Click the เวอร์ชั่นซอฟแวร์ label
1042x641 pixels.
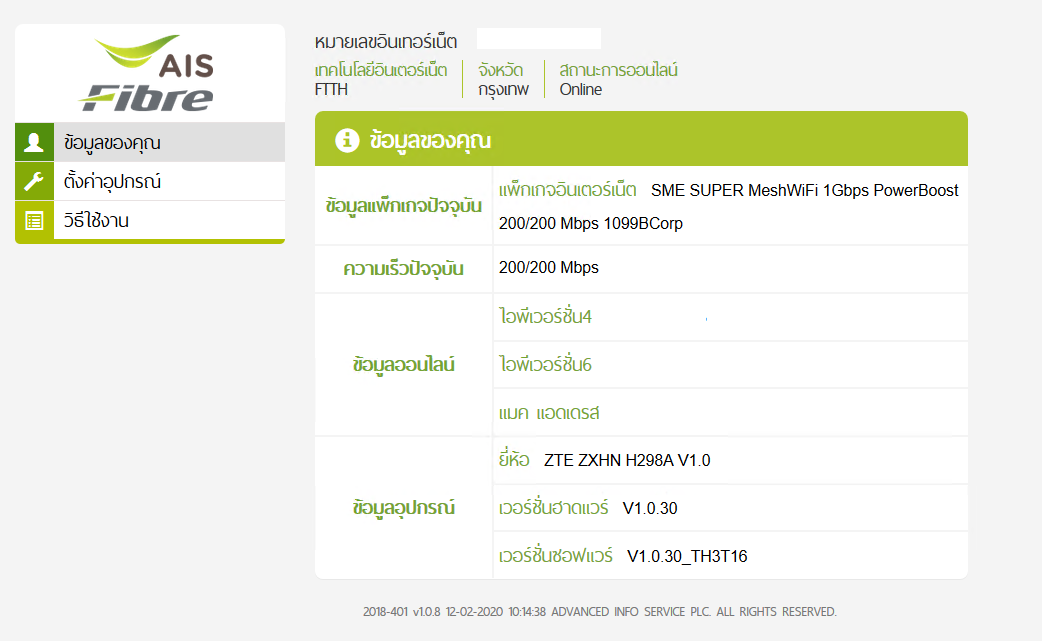pos(556,555)
